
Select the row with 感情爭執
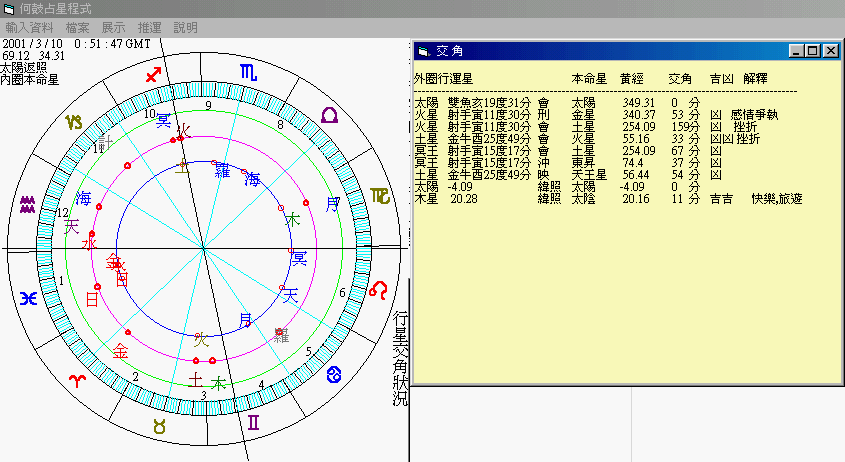596,115
